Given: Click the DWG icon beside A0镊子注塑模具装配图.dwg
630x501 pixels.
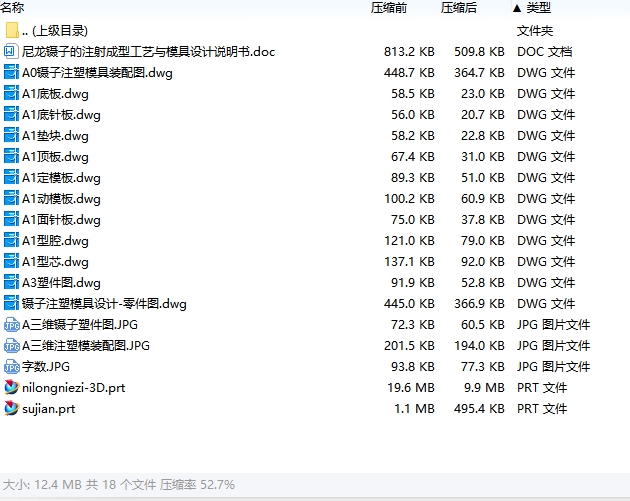Looking at the screenshot, I should tap(11, 72).
